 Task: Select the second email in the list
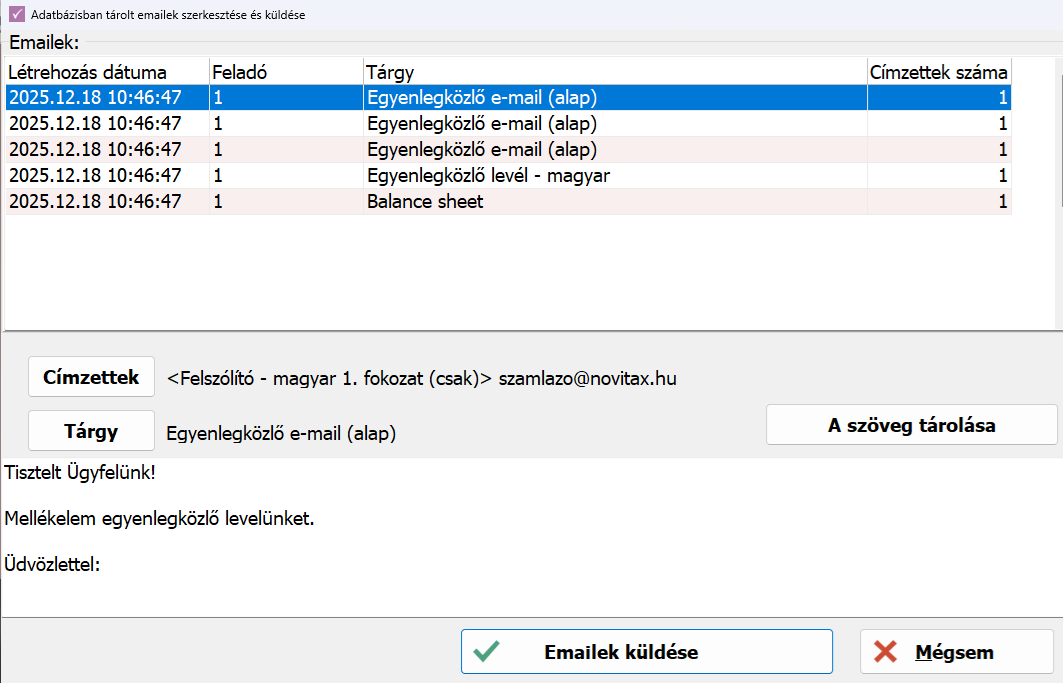click(x=481, y=124)
